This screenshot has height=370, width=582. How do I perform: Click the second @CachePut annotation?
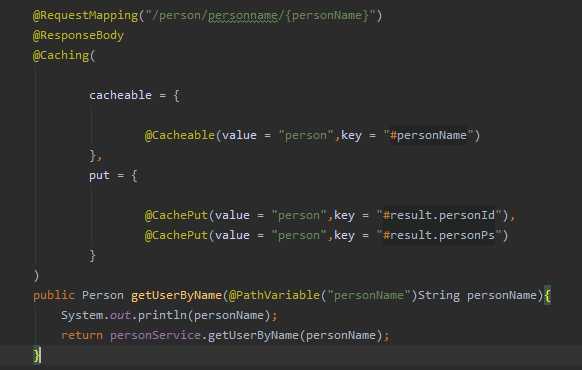[x=176, y=235]
